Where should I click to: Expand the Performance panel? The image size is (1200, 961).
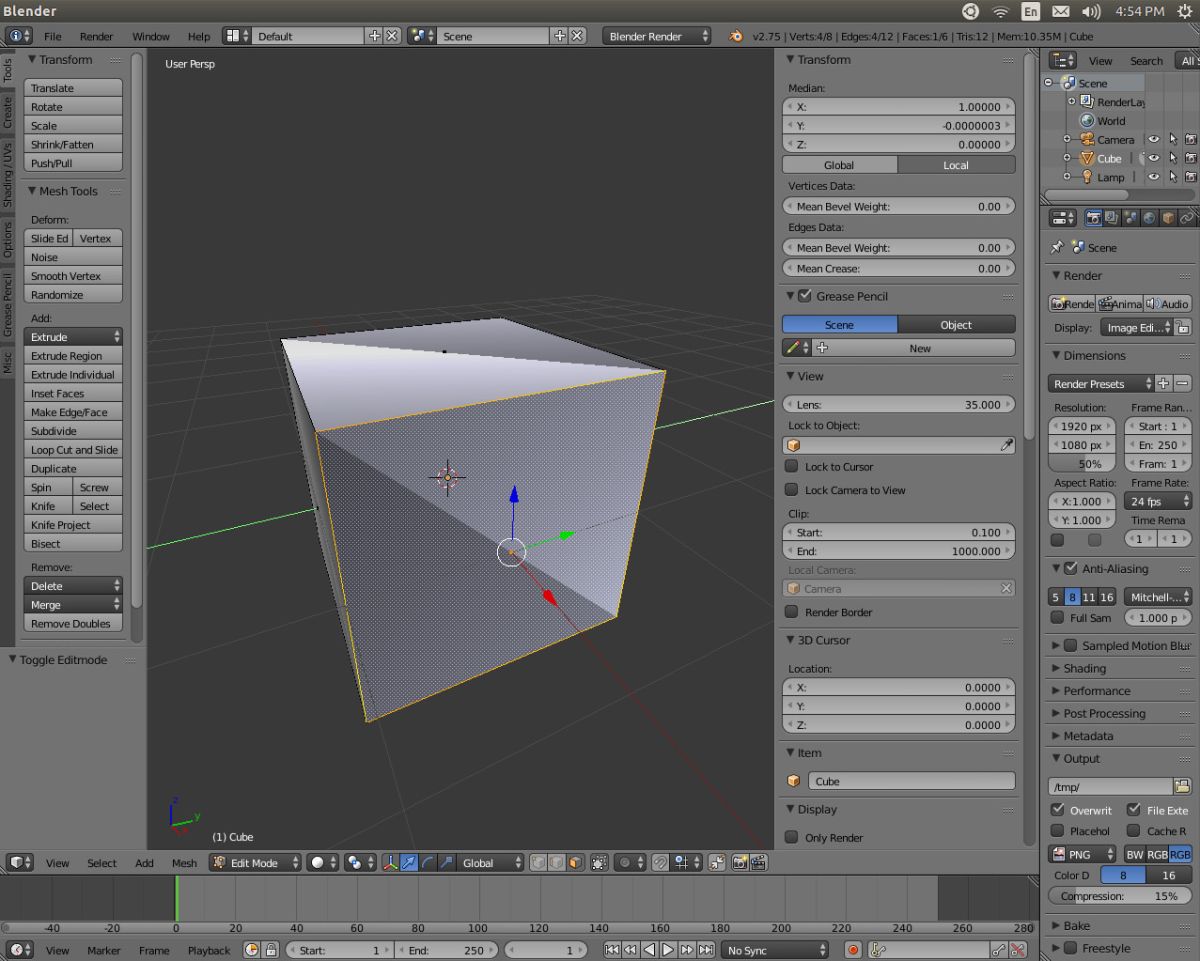pyautogui.click(x=1096, y=691)
